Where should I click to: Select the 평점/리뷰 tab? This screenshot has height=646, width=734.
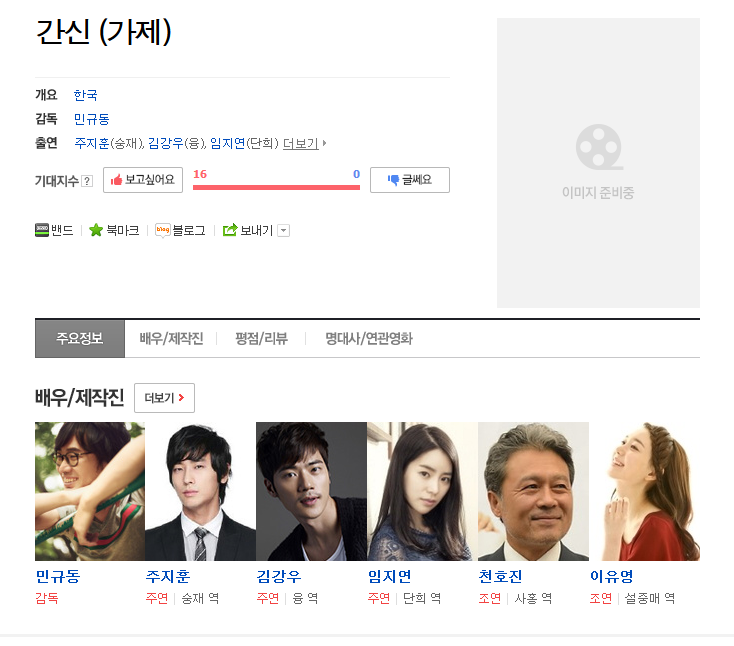tap(261, 338)
